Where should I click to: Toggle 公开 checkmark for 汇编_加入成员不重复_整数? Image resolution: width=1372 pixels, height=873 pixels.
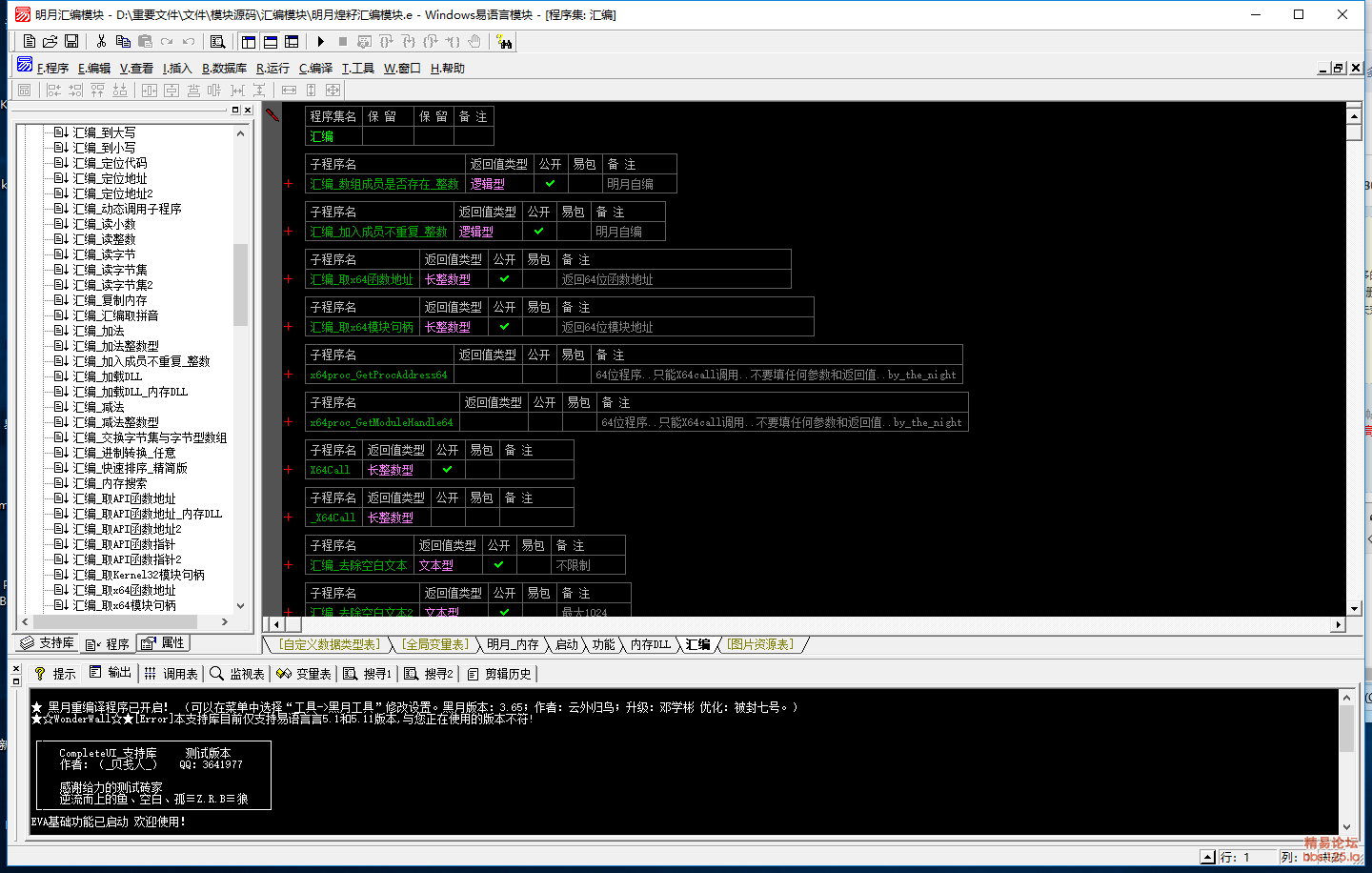pos(538,231)
